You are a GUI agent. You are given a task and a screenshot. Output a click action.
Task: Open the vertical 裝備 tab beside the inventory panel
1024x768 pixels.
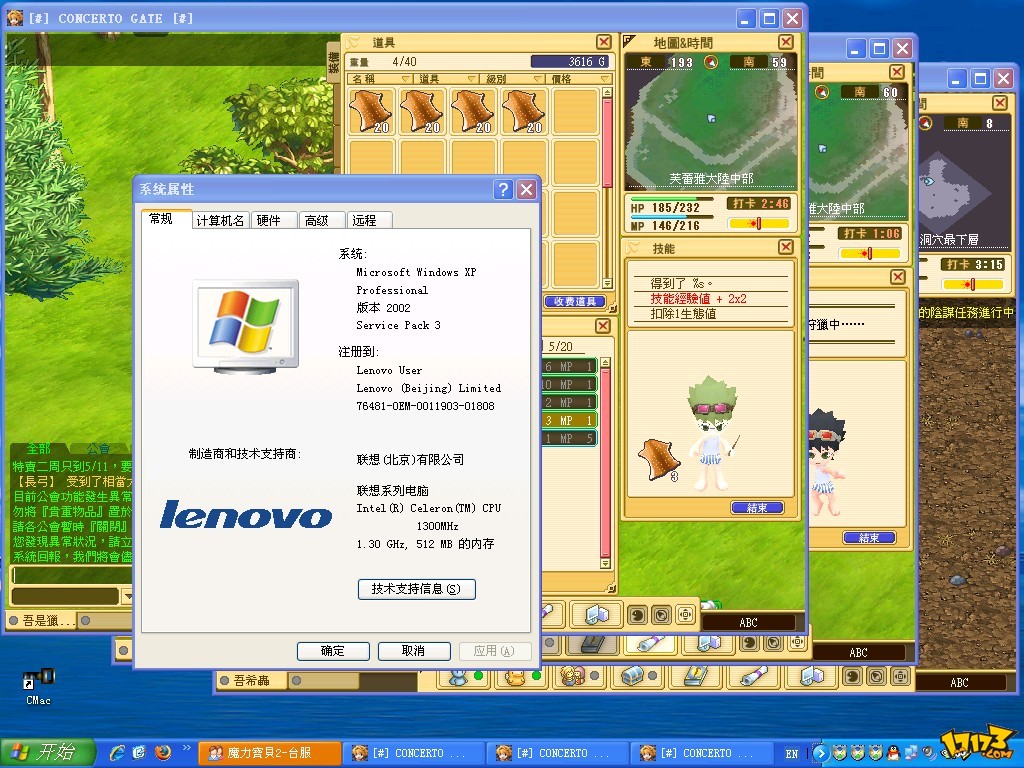pyautogui.click(x=334, y=61)
